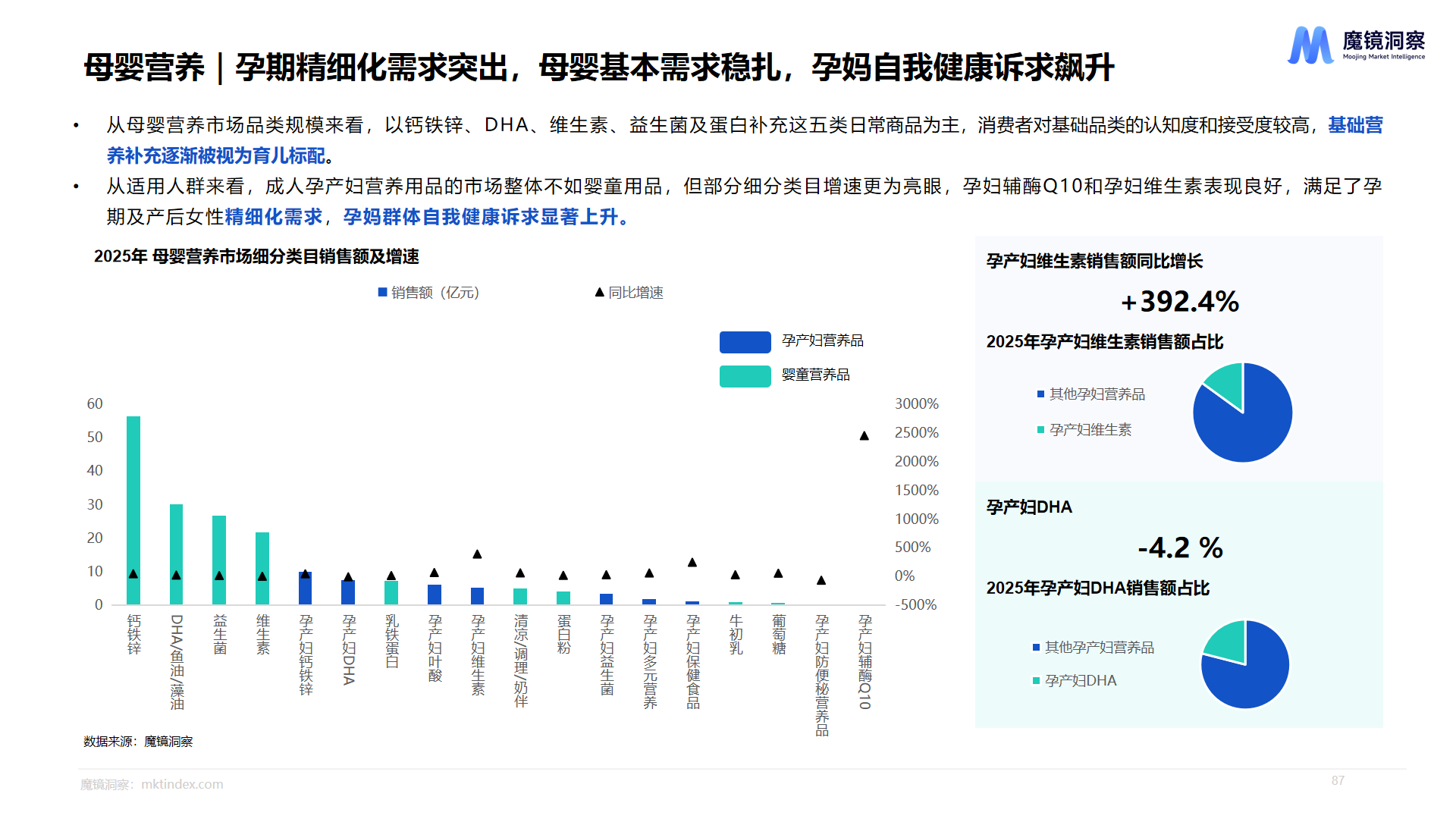Click the blue 孕产妇营养品 legend swatch
Screen dimensions: 1456x819
[745, 342]
